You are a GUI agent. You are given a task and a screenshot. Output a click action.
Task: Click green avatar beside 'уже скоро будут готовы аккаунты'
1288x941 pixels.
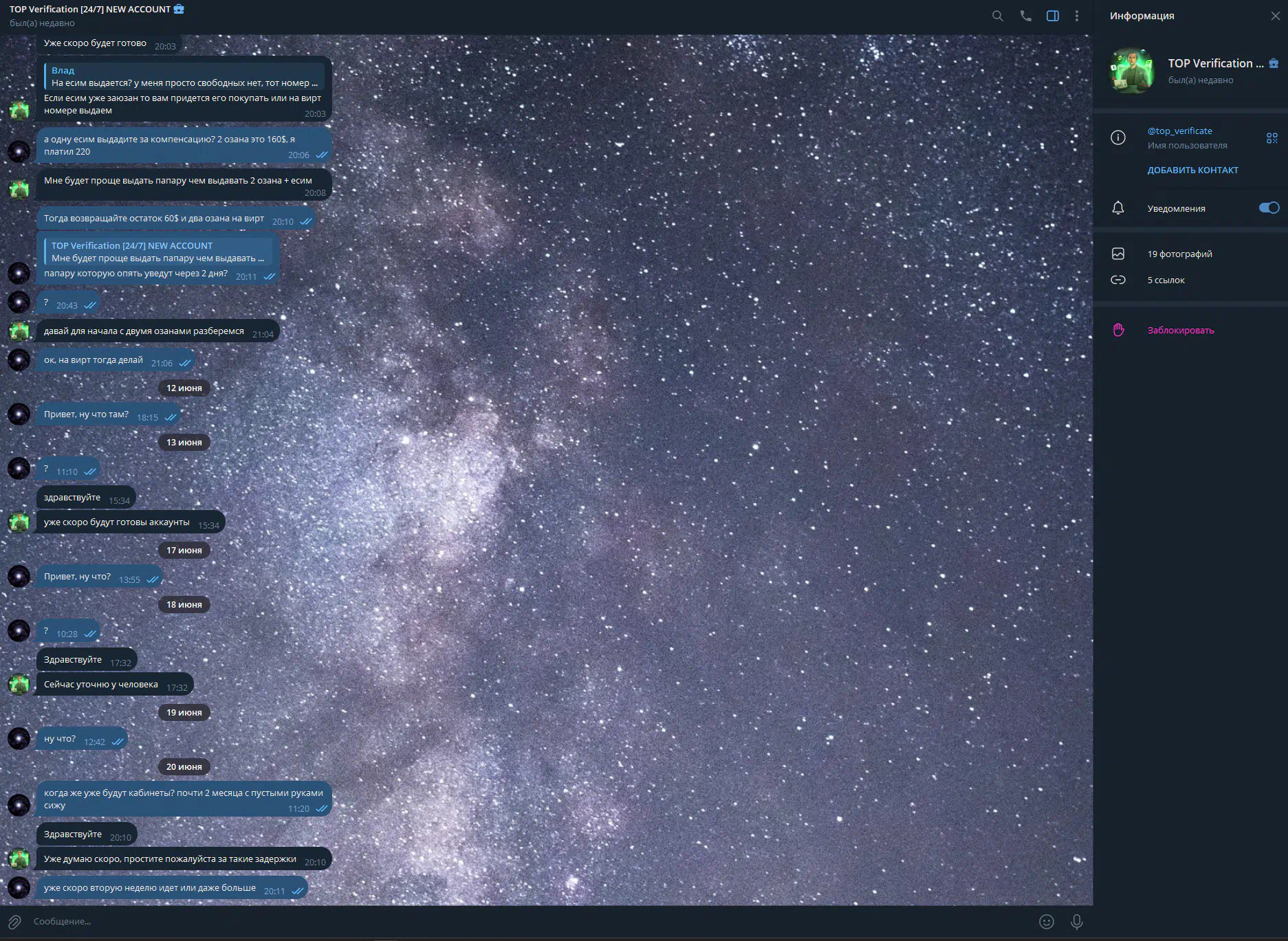pos(19,522)
